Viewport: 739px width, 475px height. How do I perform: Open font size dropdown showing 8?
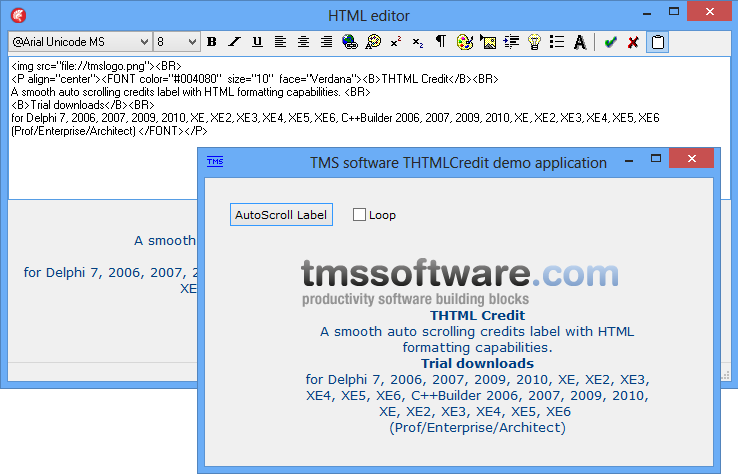click(x=177, y=42)
